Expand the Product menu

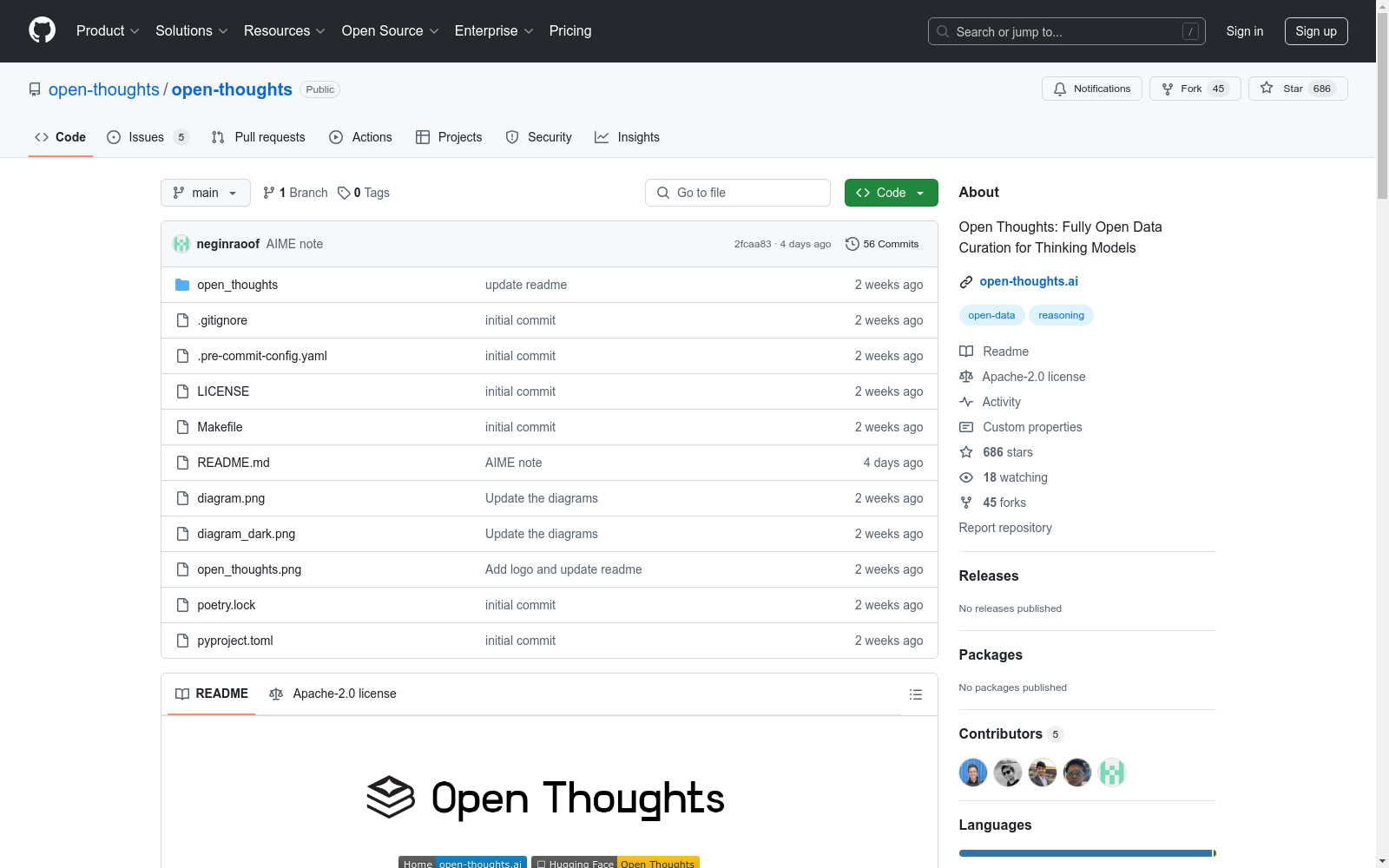click(108, 30)
